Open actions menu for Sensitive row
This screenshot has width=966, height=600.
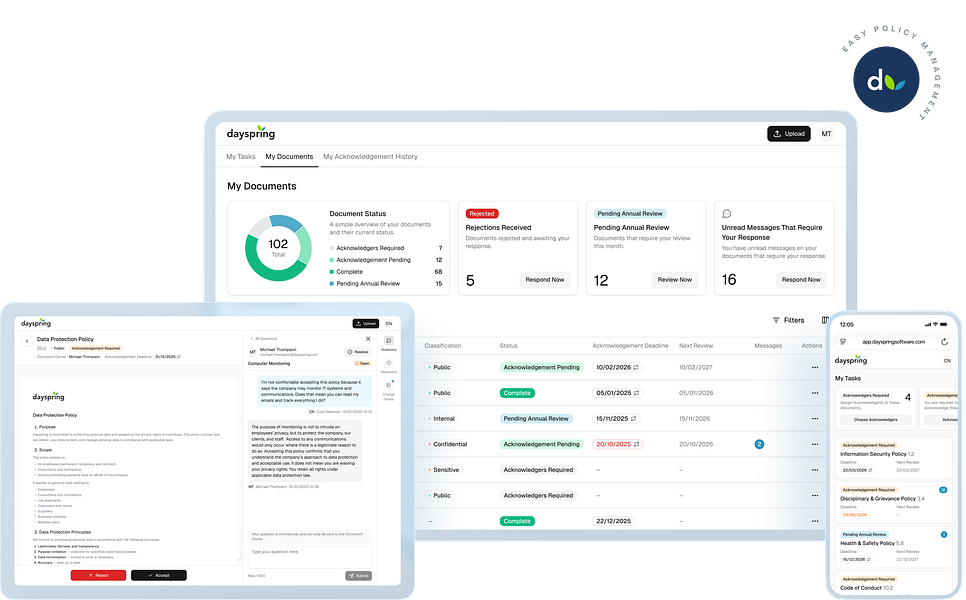pyautogui.click(x=815, y=470)
